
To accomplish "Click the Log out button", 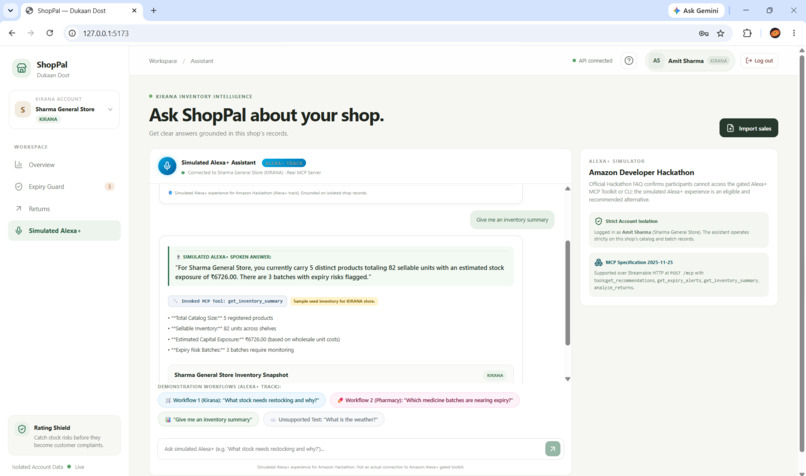I will pos(759,61).
